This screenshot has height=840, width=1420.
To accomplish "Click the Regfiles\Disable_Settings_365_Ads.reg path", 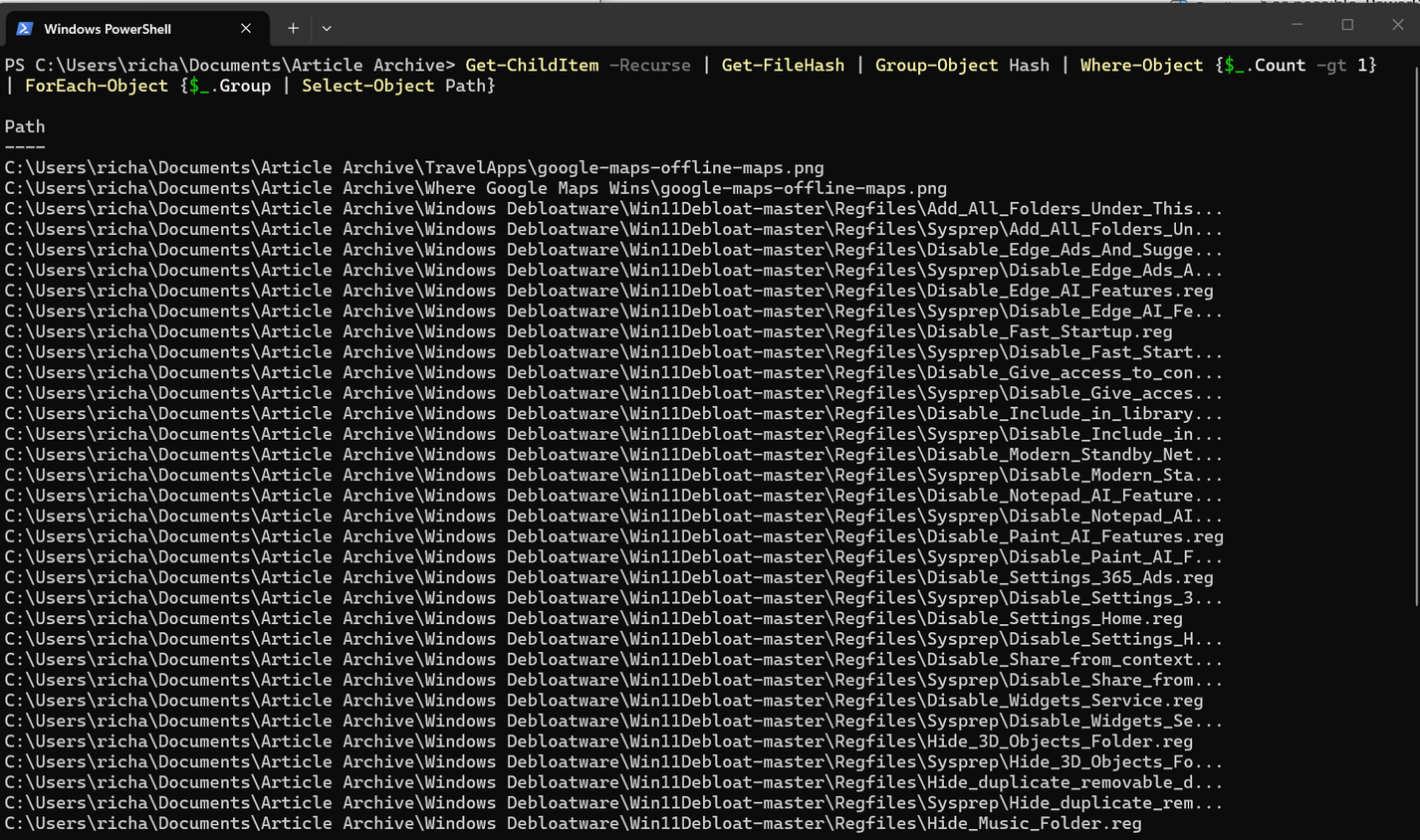I will click(609, 577).
